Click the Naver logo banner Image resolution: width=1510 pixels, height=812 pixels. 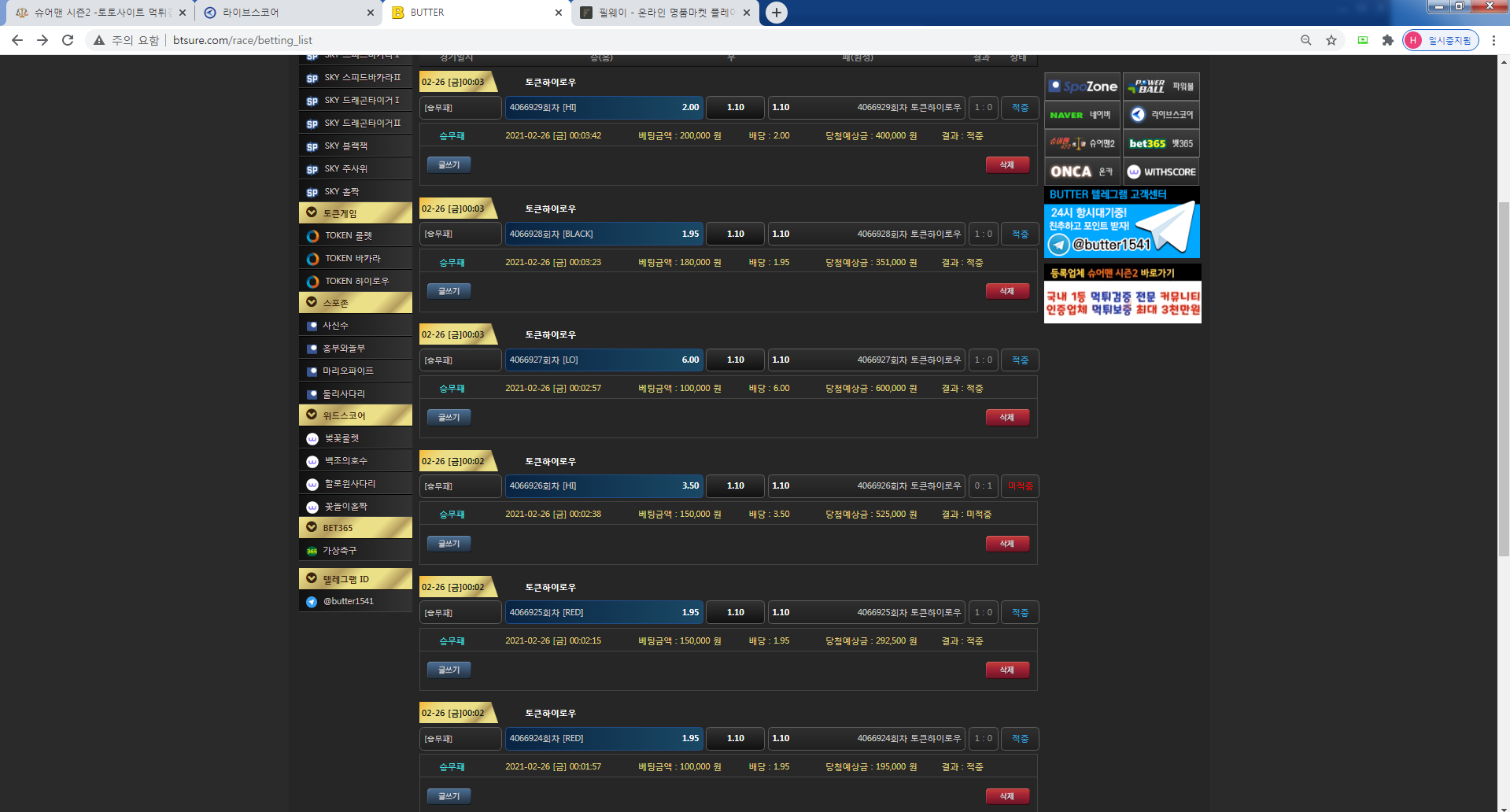pyautogui.click(x=1082, y=115)
